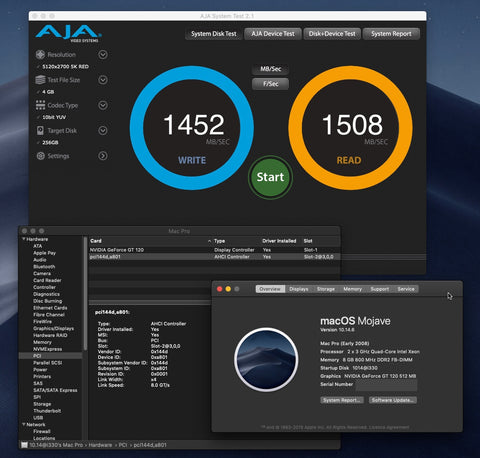Select Card Reader in the hardware list
The height and width of the screenshot is (458, 480).
[x=47, y=280]
